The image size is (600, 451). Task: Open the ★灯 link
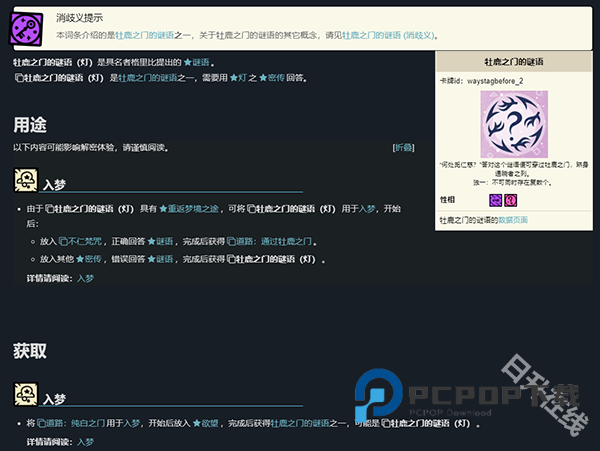coord(238,78)
